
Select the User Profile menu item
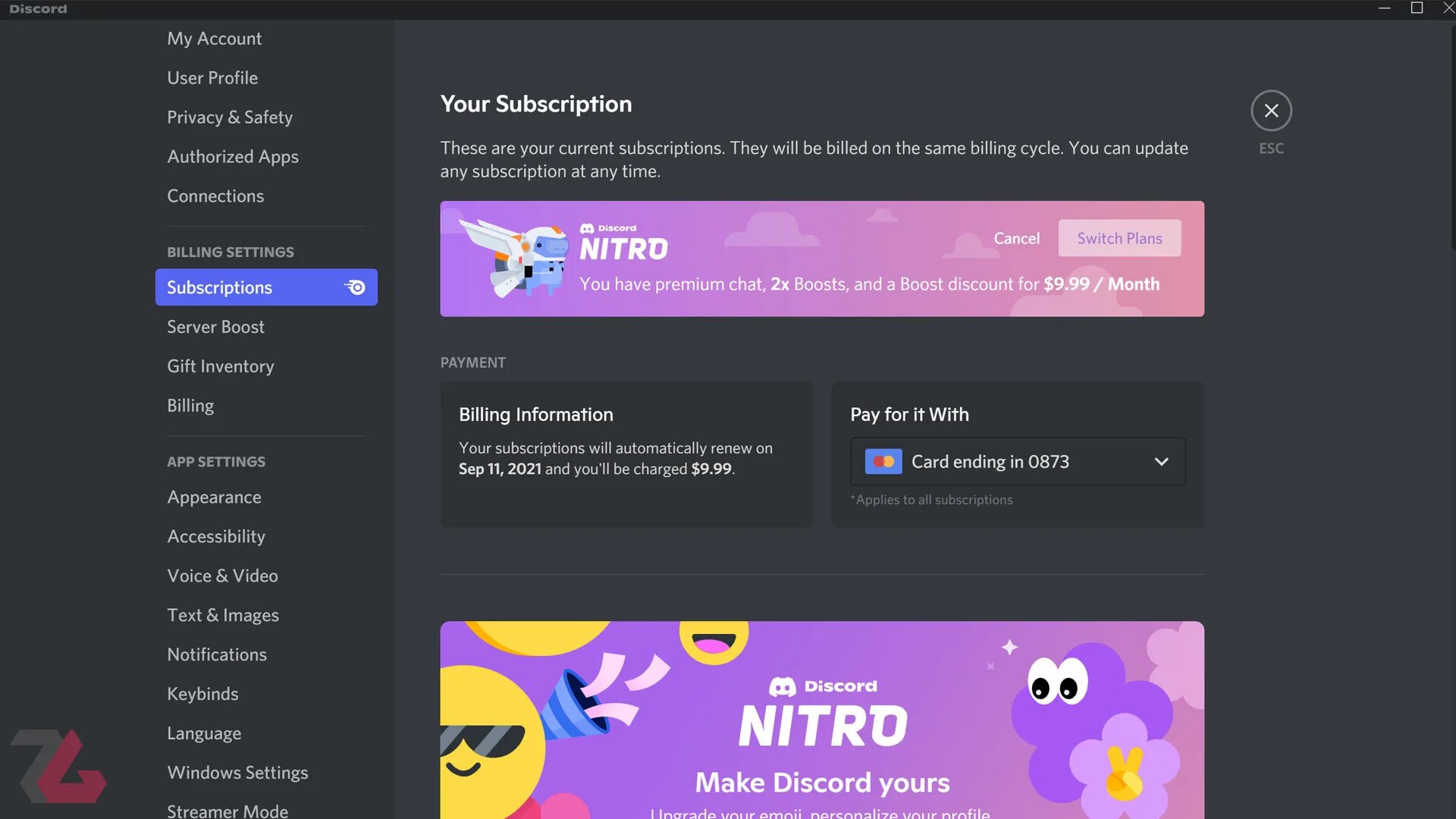tap(212, 77)
